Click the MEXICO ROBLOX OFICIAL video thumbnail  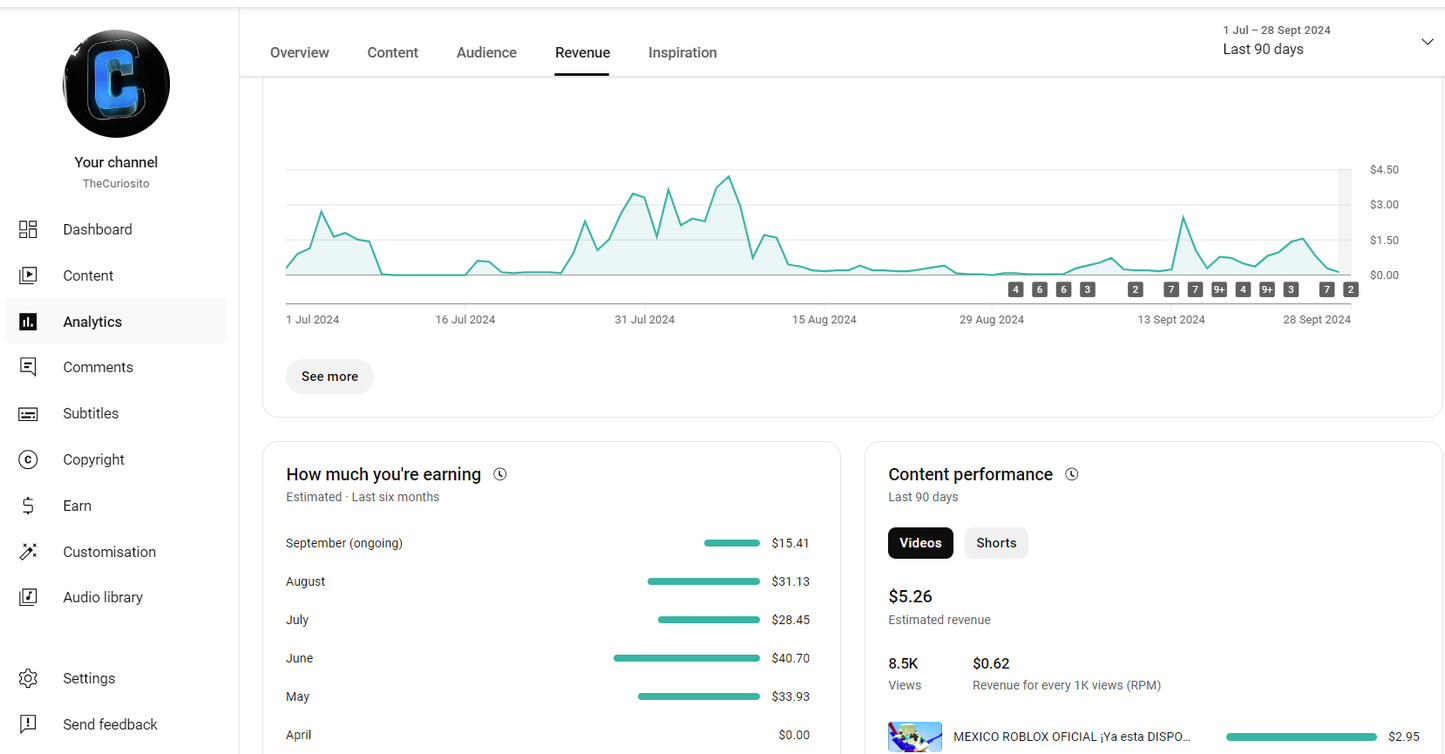pyautogui.click(x=915, y=737)
